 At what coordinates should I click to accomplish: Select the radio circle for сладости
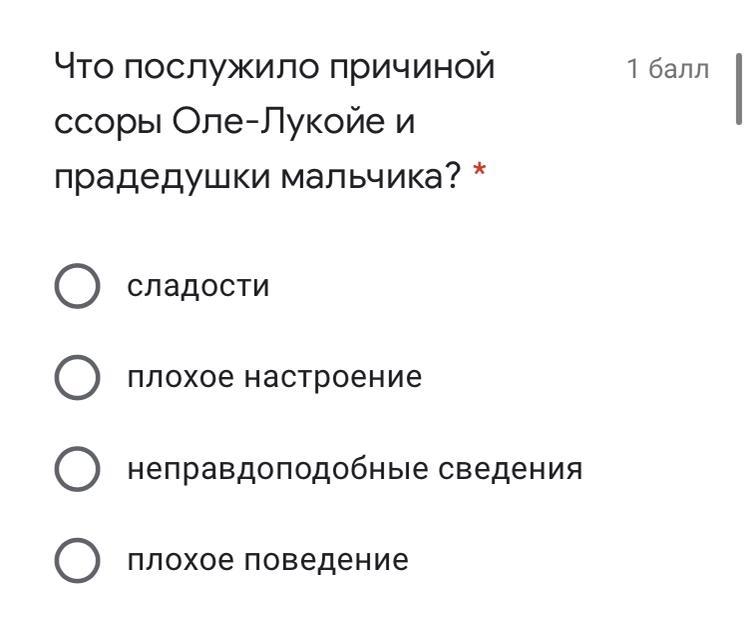[x=77, y=286]
